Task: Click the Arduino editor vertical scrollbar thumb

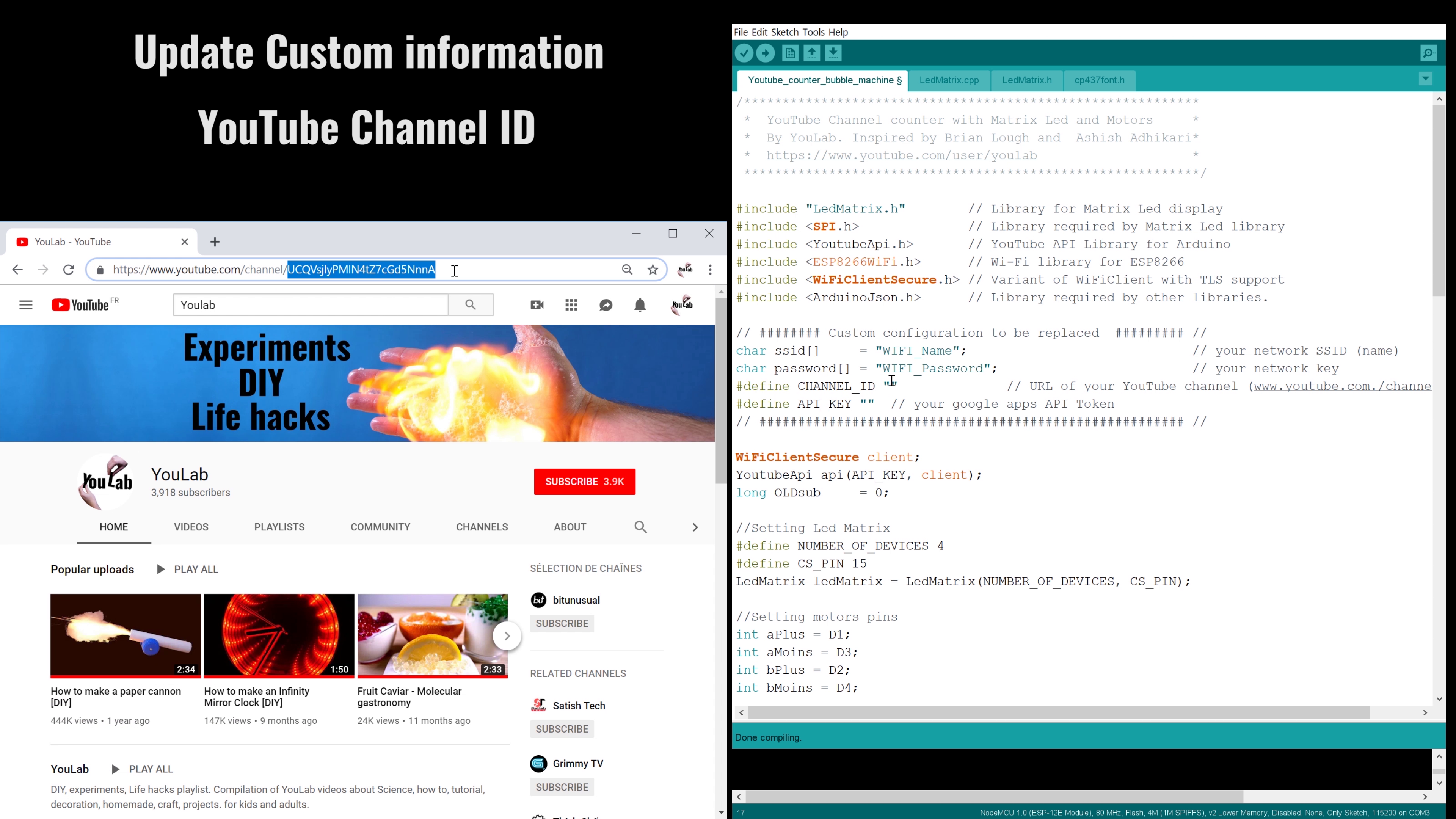Action: point(1439,201)
